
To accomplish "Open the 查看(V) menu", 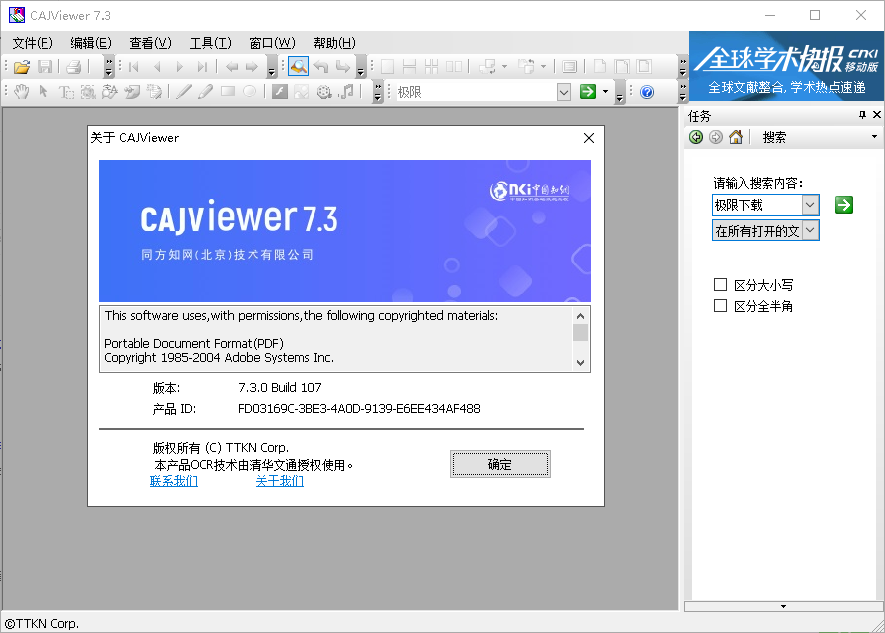I will click(x=149, y=42).
